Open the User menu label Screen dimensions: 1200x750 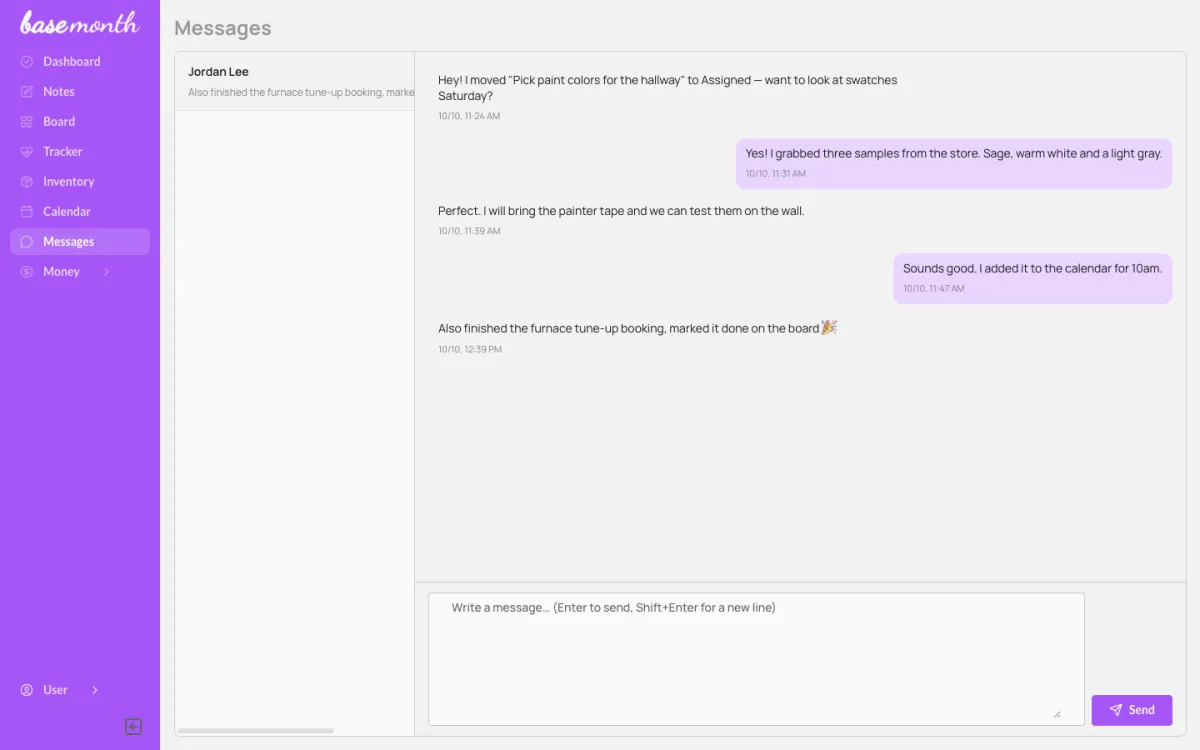point(55,690)
